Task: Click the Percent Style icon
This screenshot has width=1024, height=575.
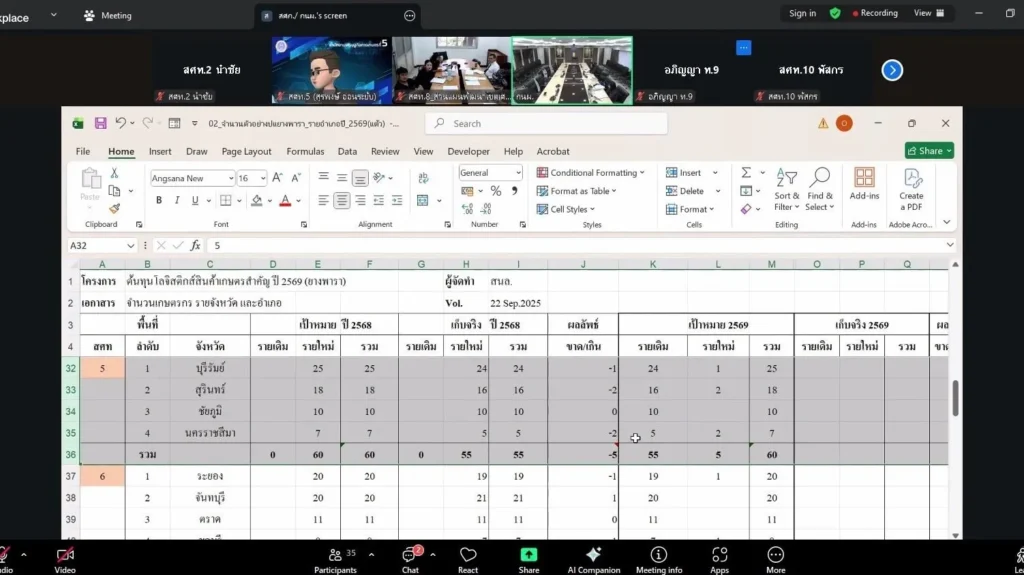Action: click(496, 191)
